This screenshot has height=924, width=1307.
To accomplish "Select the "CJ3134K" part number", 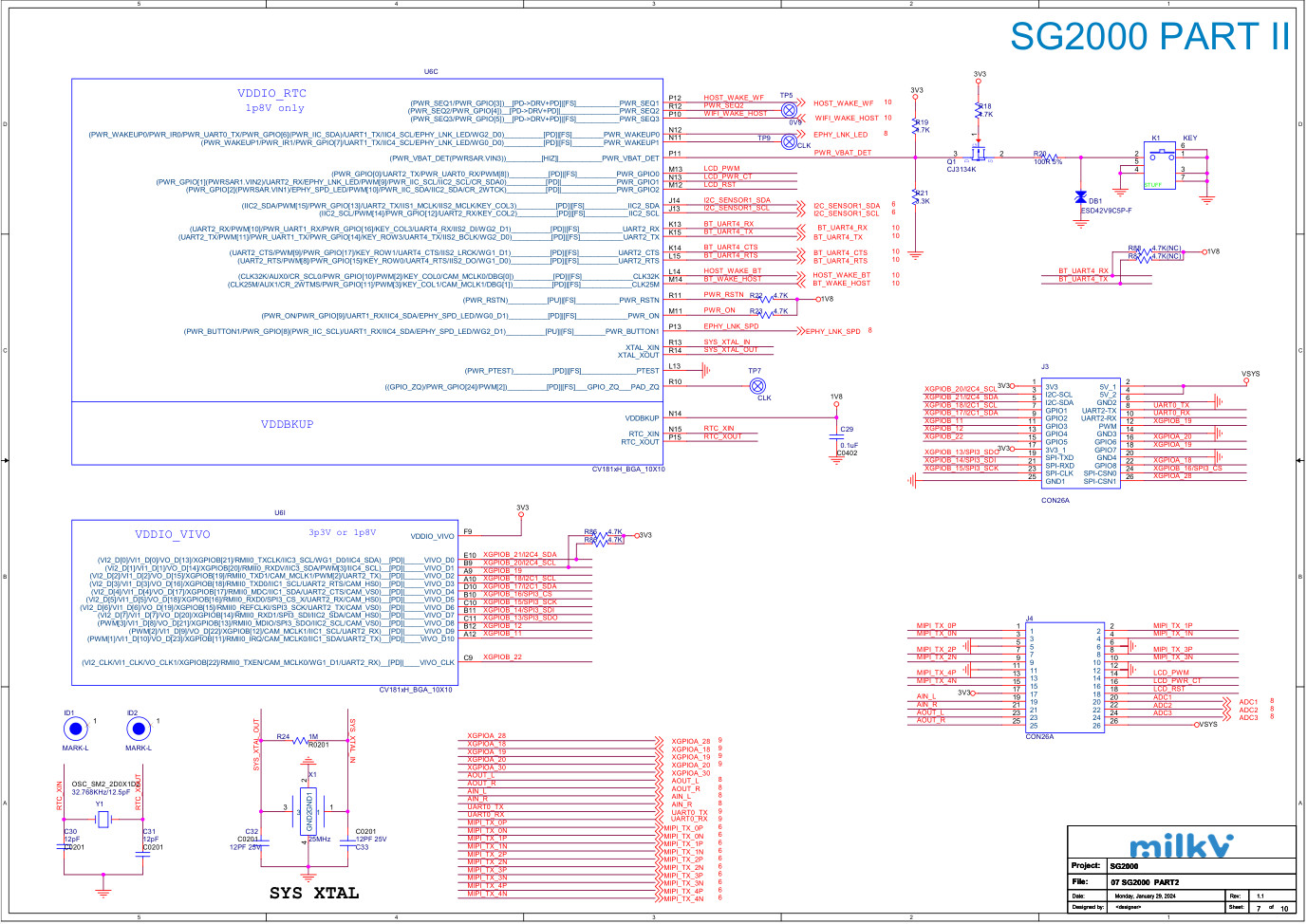I will point(961,170).
